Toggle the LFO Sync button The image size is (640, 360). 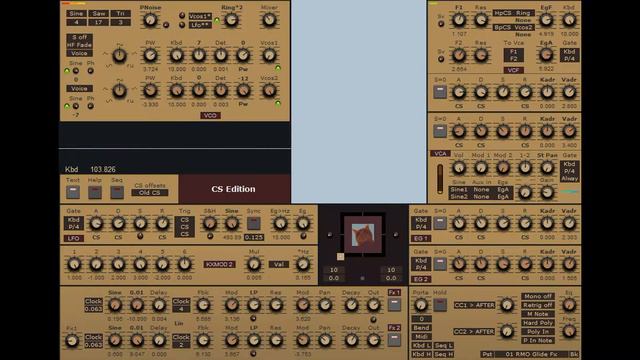[253, 223]
